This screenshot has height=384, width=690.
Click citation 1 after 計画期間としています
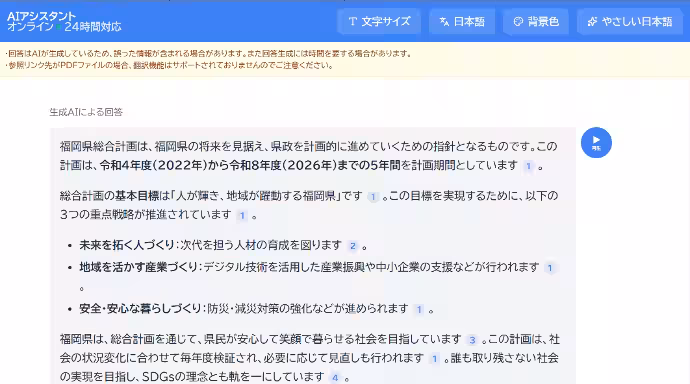tap(528, 166)
